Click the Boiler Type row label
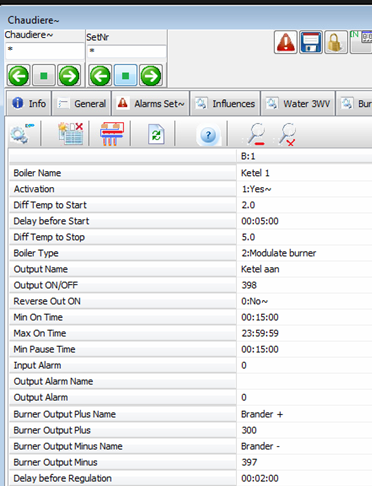 pyautogui.click(x=36, y=253)
